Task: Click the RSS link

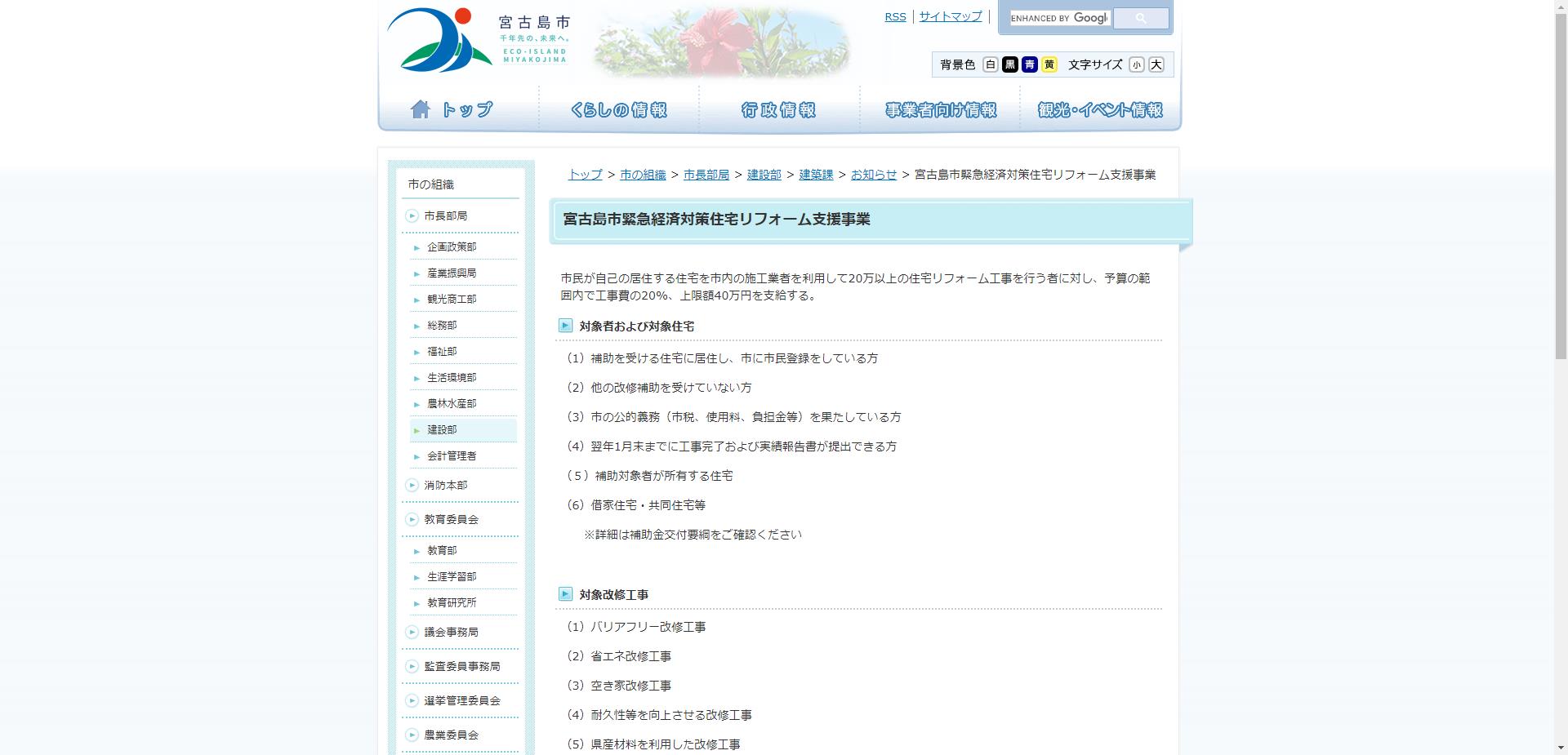Action: tap(894, 16)
